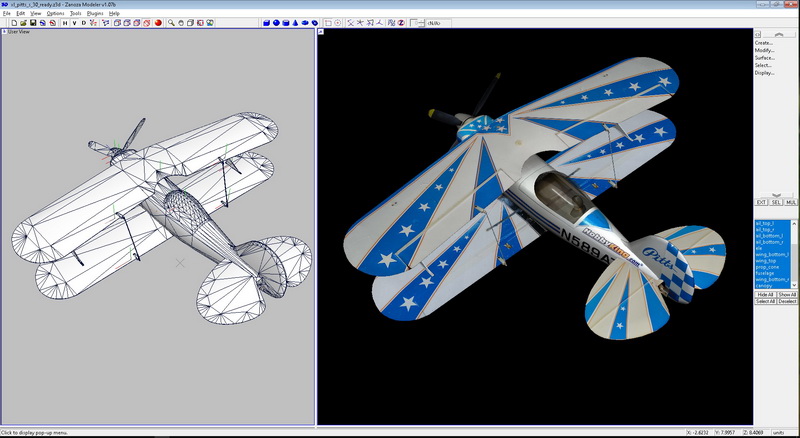Toggle the D axis lock

[84, 23]
